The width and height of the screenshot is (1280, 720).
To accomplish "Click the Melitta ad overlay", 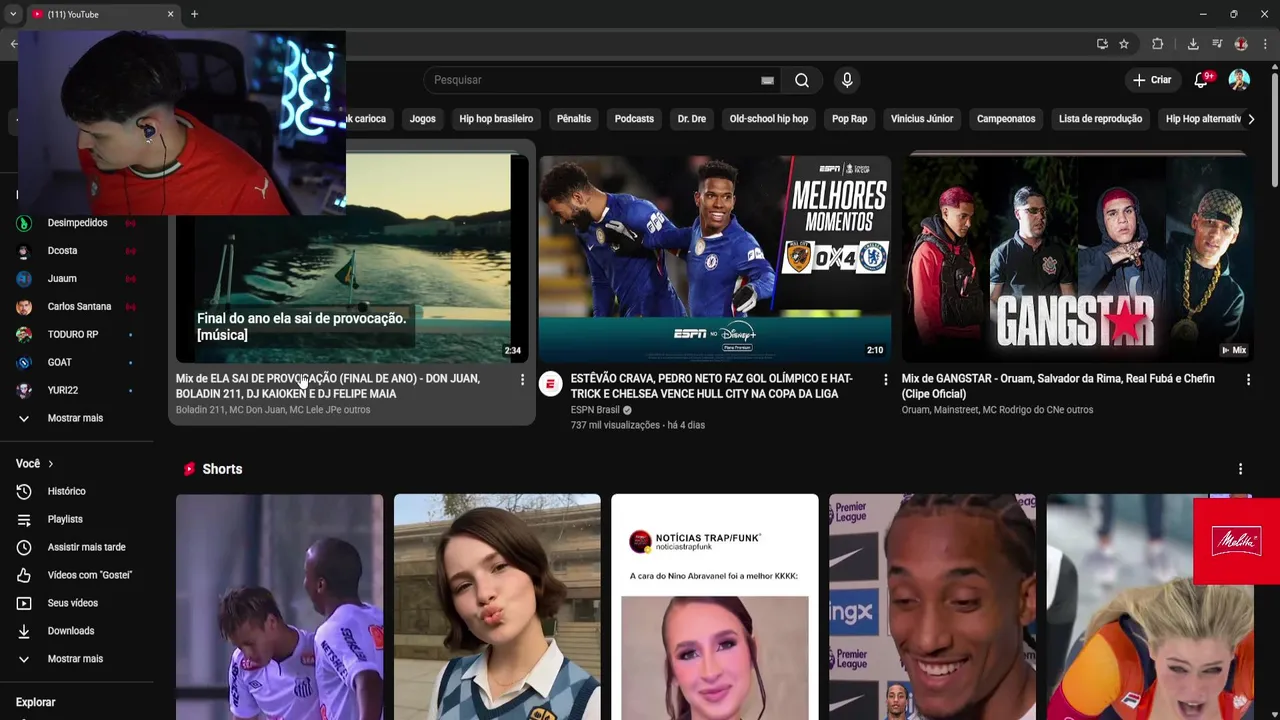I will pyautogui.click(x=1236, y=541).
